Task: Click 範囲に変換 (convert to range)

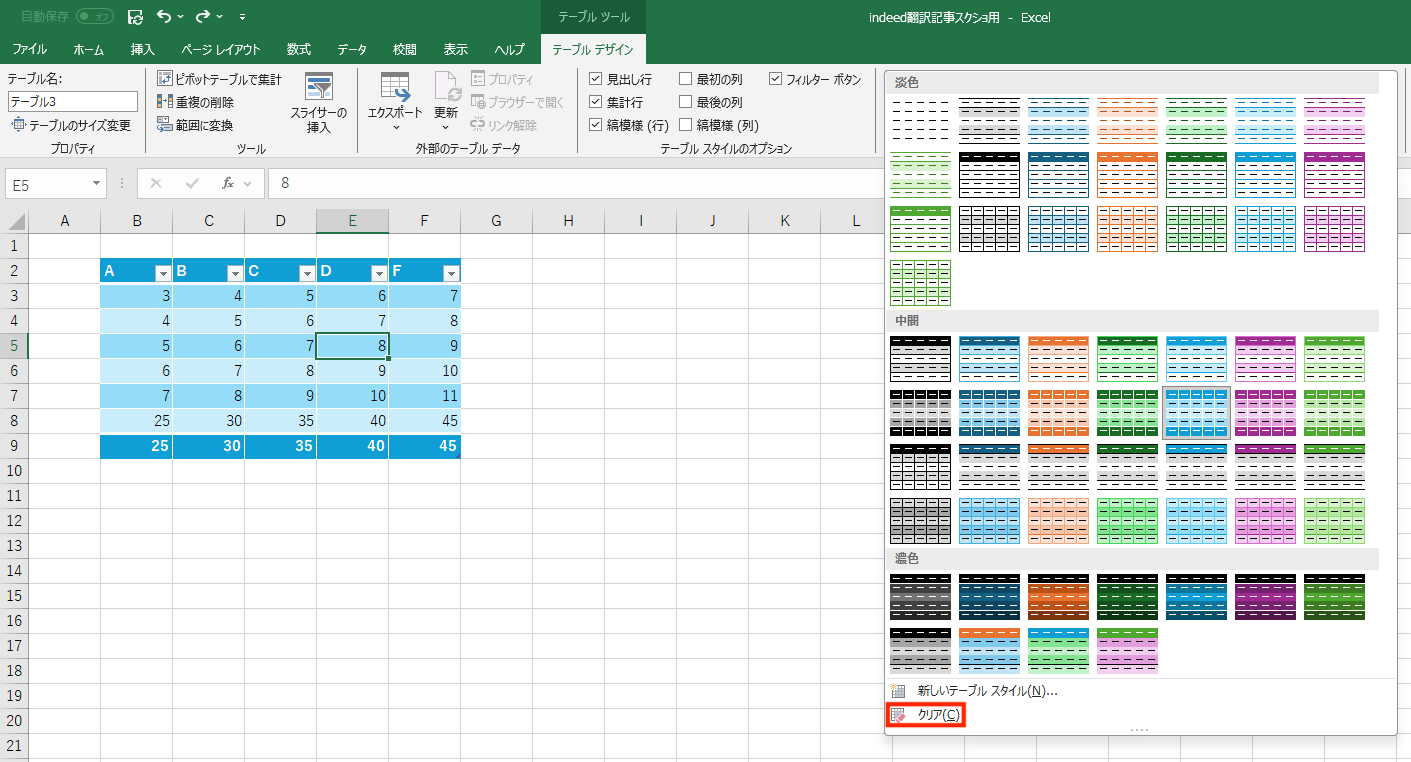Action: (195, 125)
